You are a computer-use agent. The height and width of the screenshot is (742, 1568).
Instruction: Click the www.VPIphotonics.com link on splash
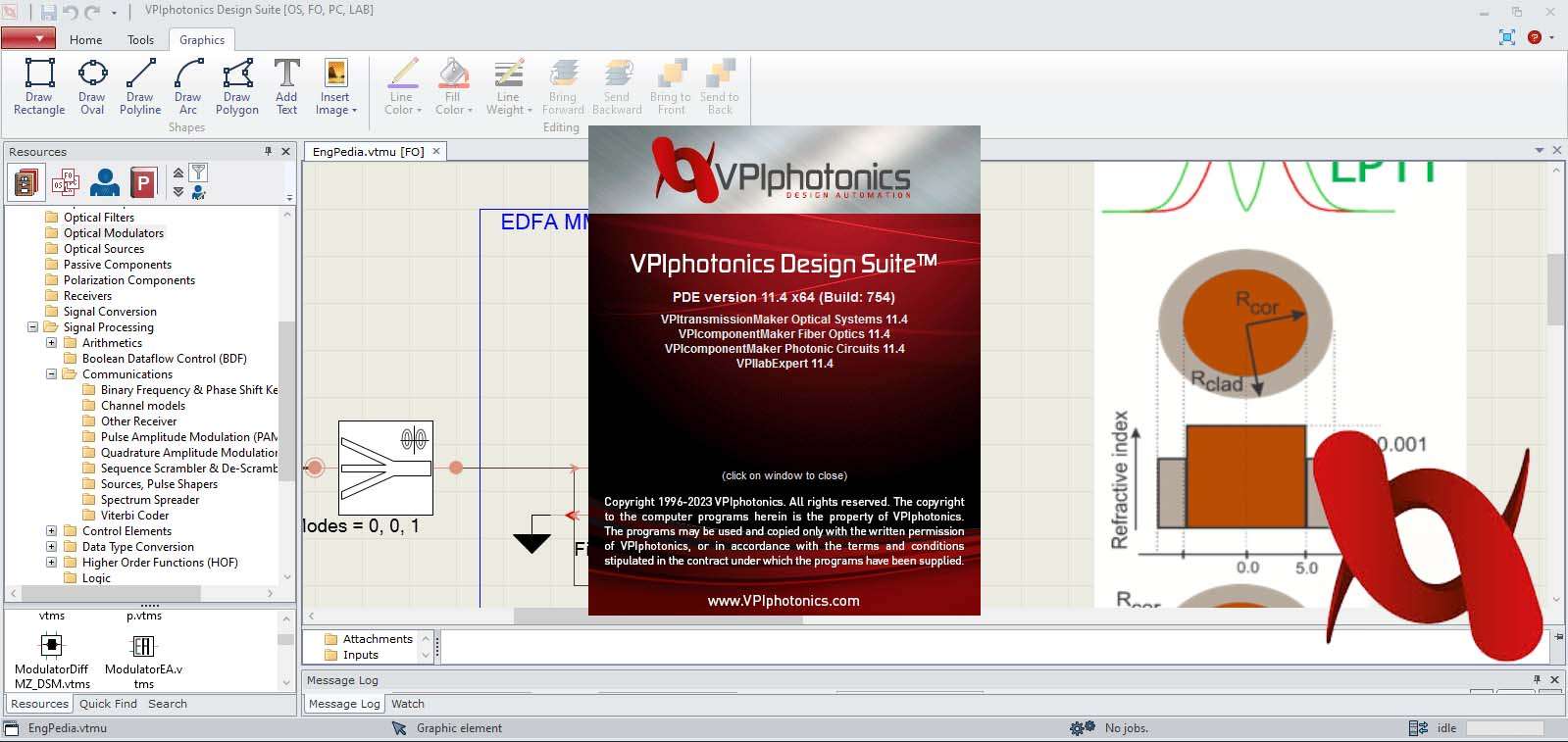coord(784,601)
